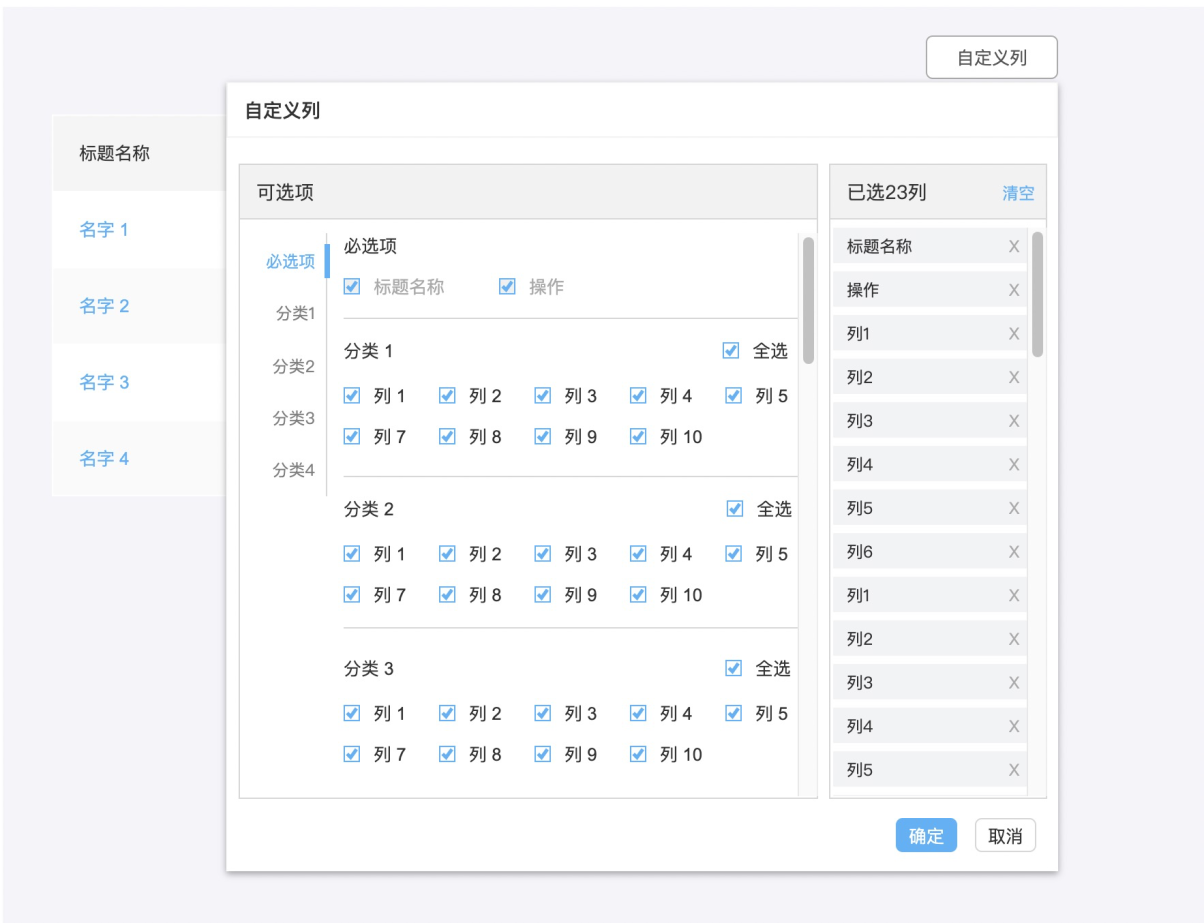
Task: Select the 分类4 category tab
Action: click(x=294, y=470)
